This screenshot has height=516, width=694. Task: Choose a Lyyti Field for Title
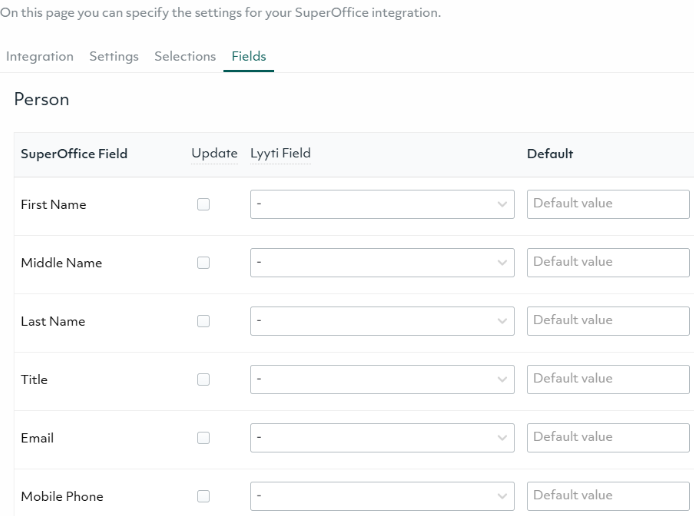point(381,380)
